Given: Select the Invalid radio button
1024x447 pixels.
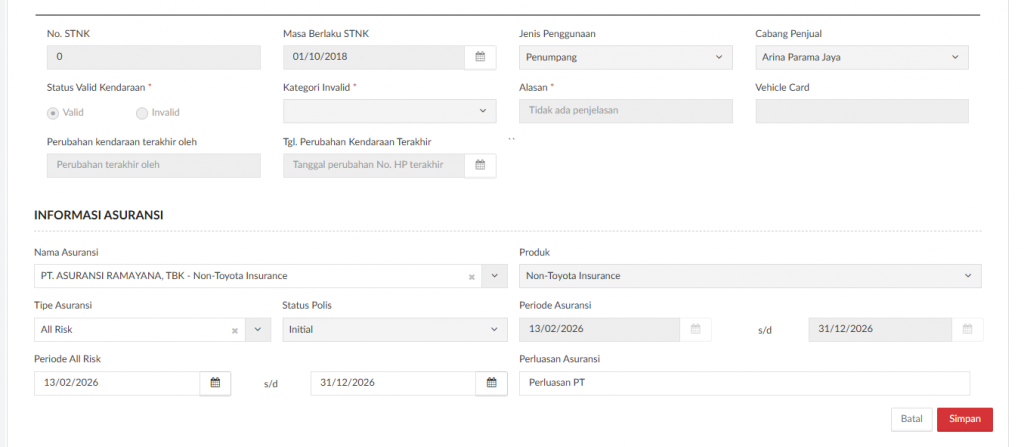Looking at the screenshot, I should [x=142, y=112].
